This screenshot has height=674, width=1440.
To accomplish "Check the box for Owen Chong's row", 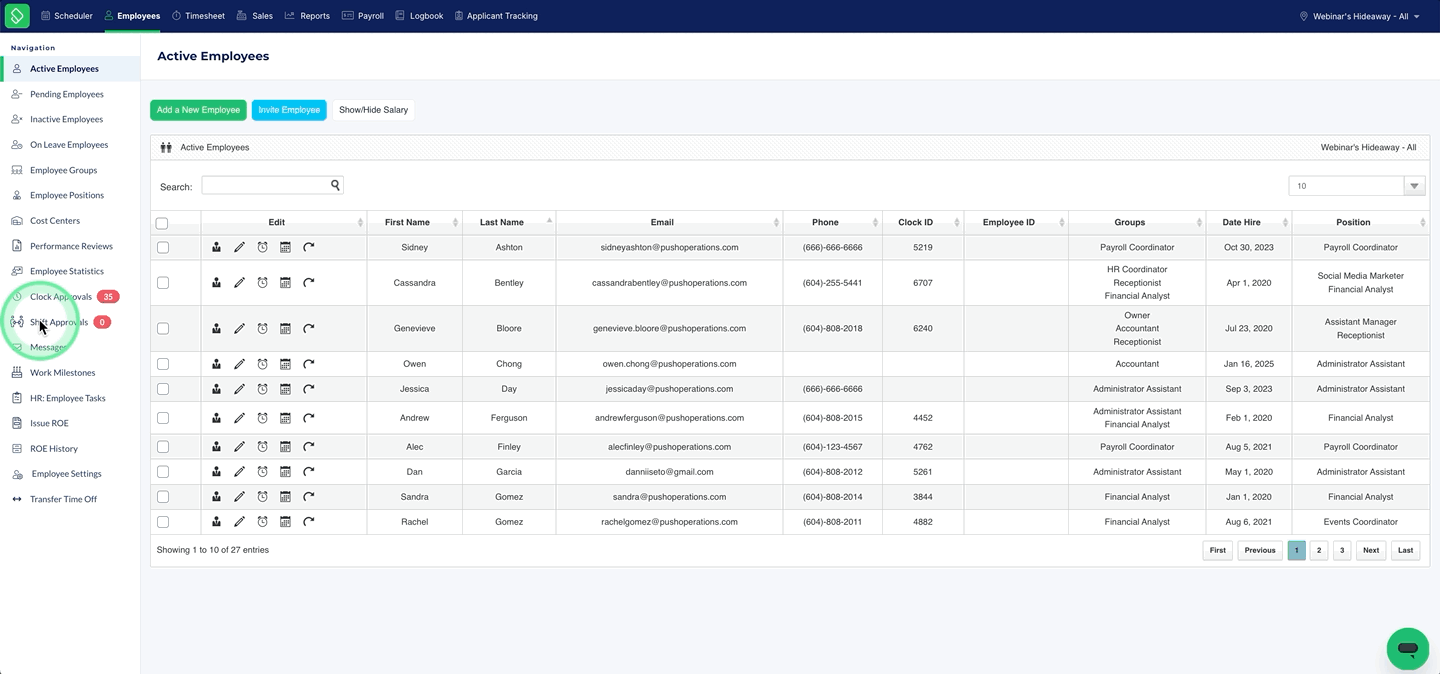I will (163, 364).
